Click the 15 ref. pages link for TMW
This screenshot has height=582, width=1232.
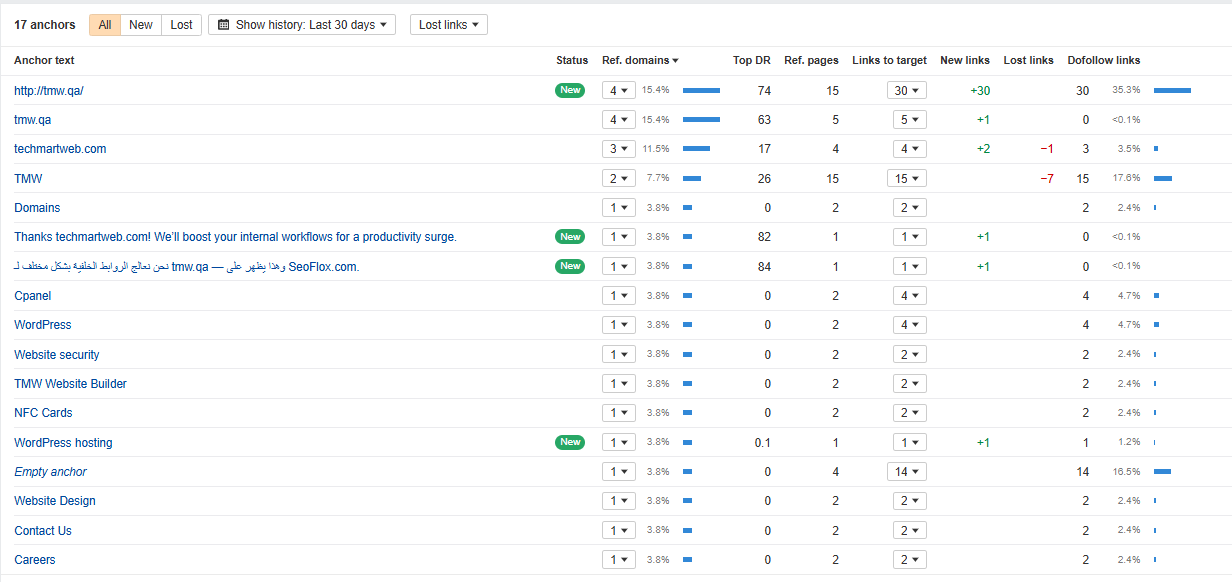(x=832, y=179)
